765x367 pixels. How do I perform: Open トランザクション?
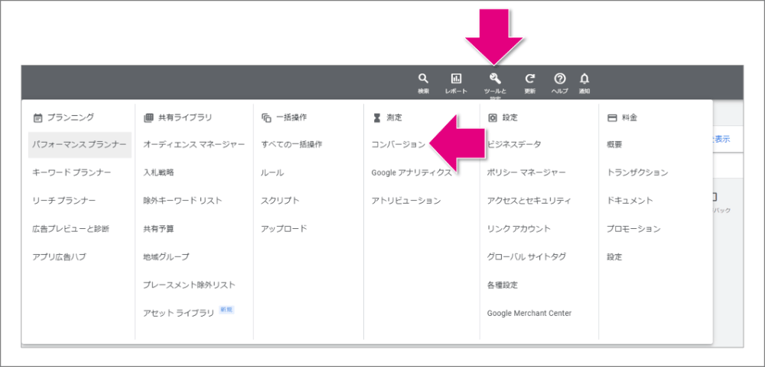click(x=637, y=172)
